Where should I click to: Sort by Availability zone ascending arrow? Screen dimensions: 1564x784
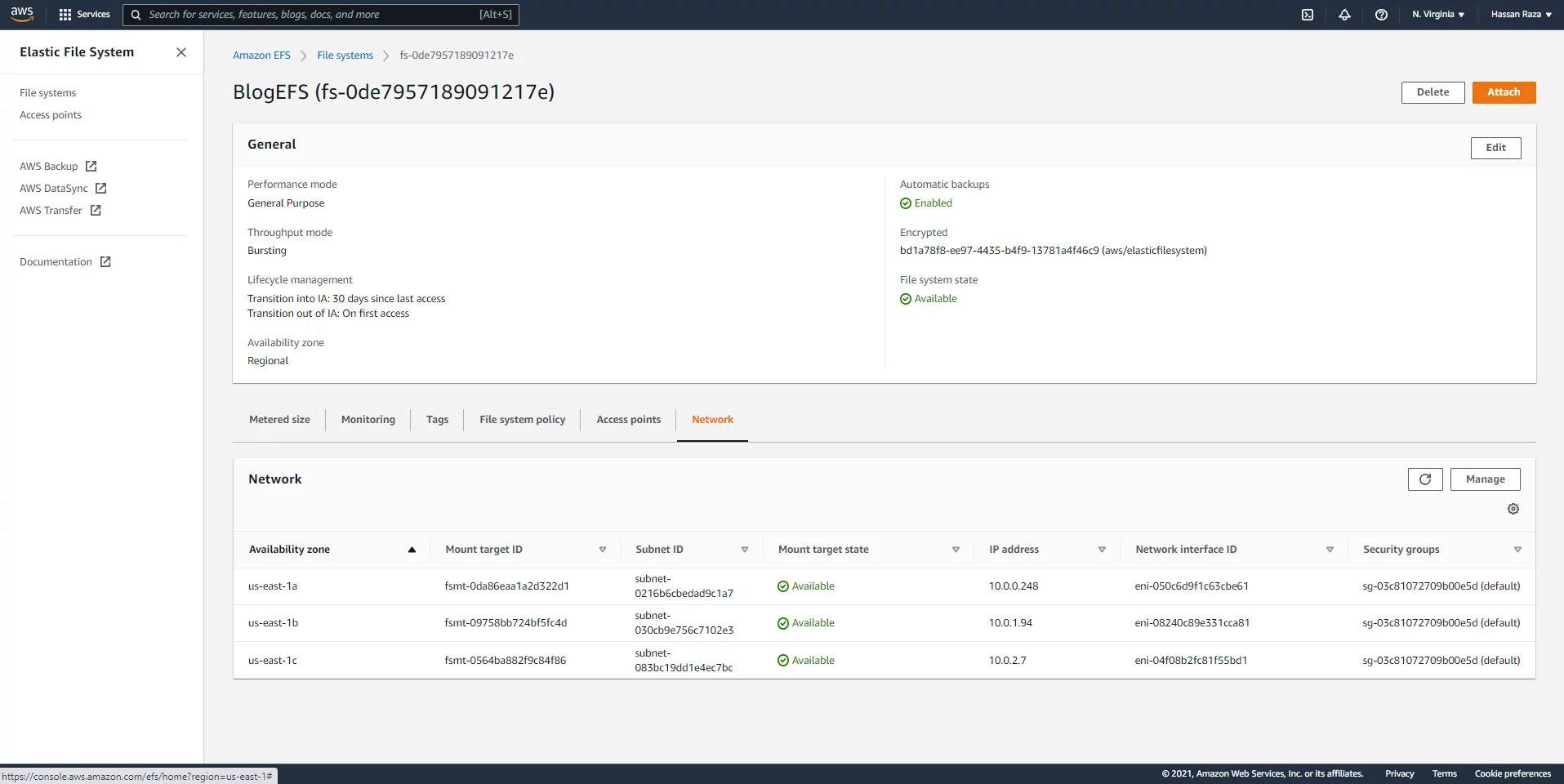[412, 550]
